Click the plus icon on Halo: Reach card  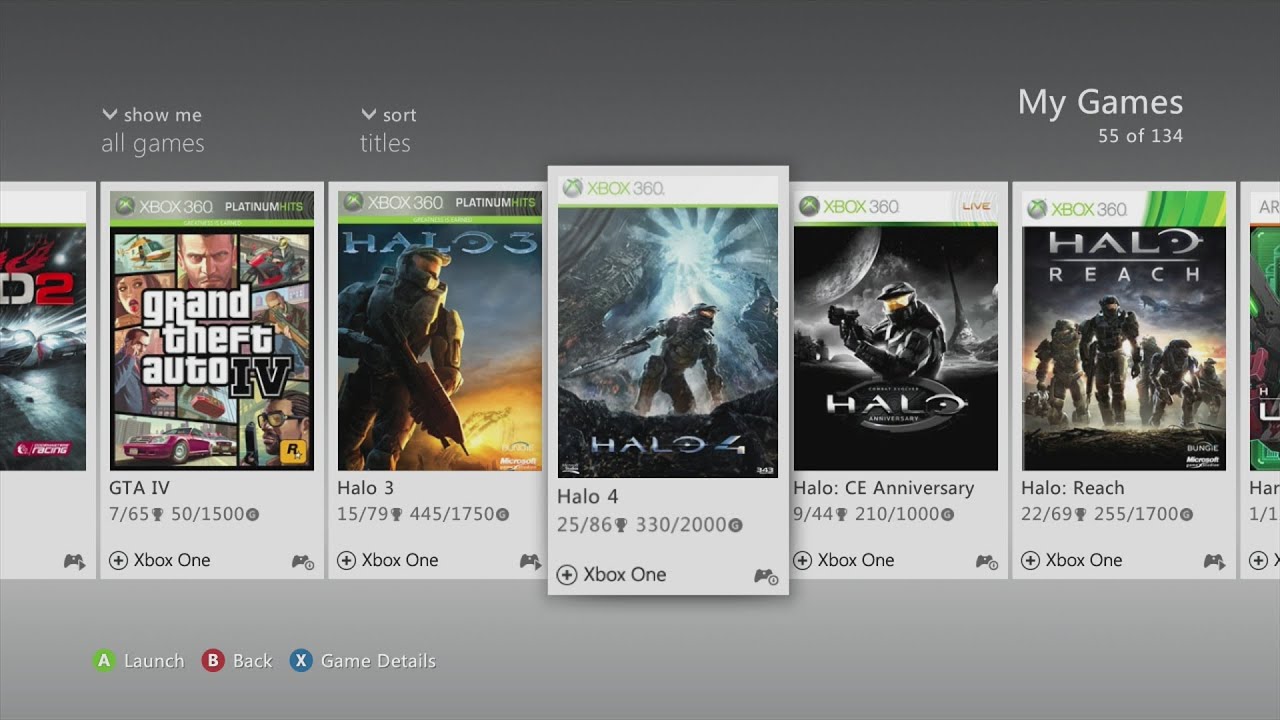(x=1030, y=560)
